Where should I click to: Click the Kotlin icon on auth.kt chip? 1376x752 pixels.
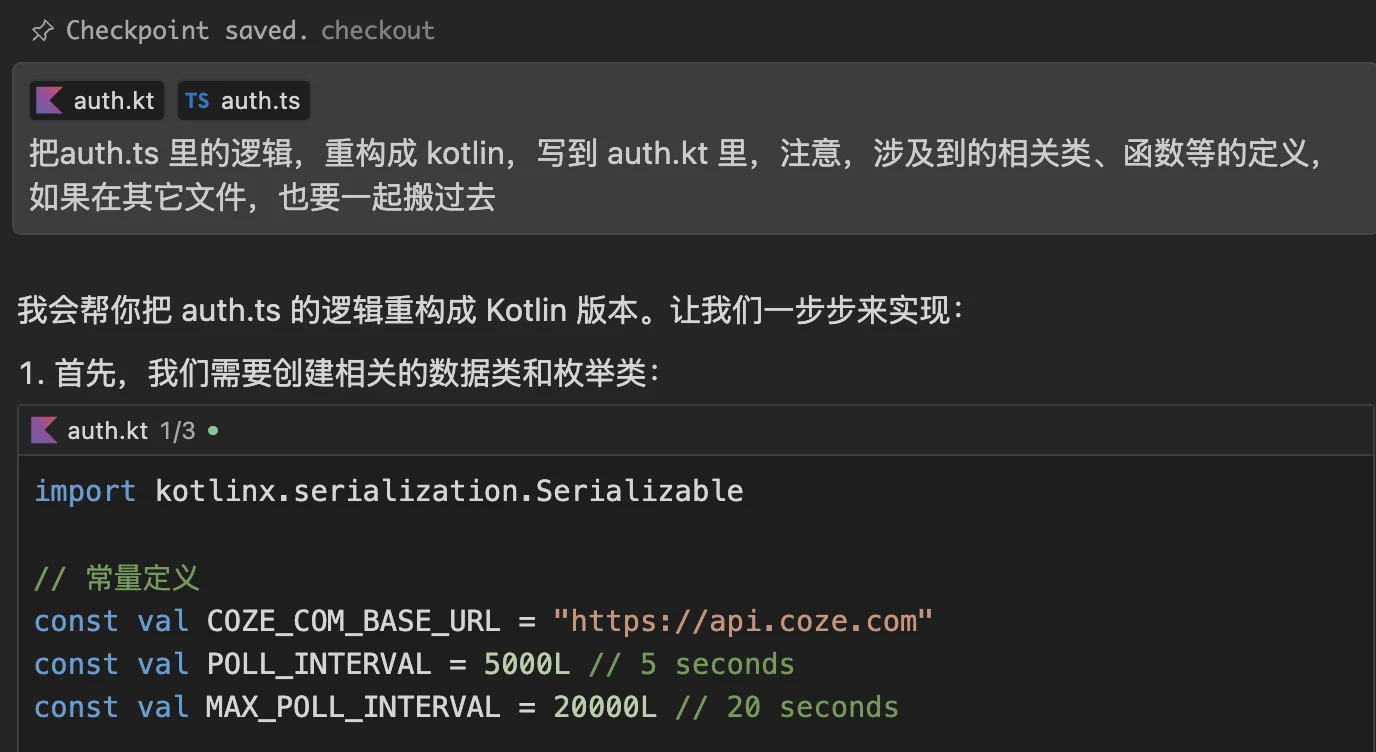click(x=49, y=100)
